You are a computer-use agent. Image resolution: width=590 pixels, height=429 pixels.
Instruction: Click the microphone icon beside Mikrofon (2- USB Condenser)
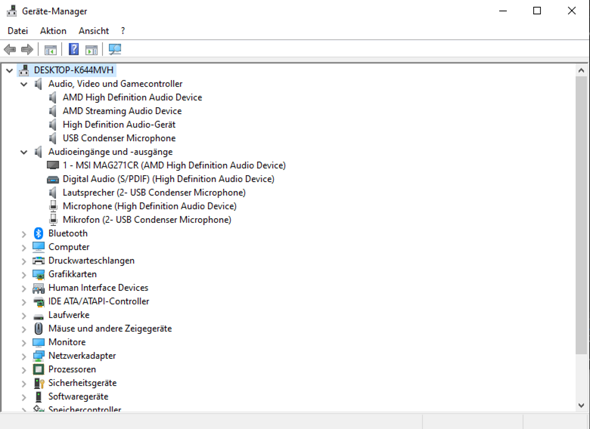(x=53, y=219)
